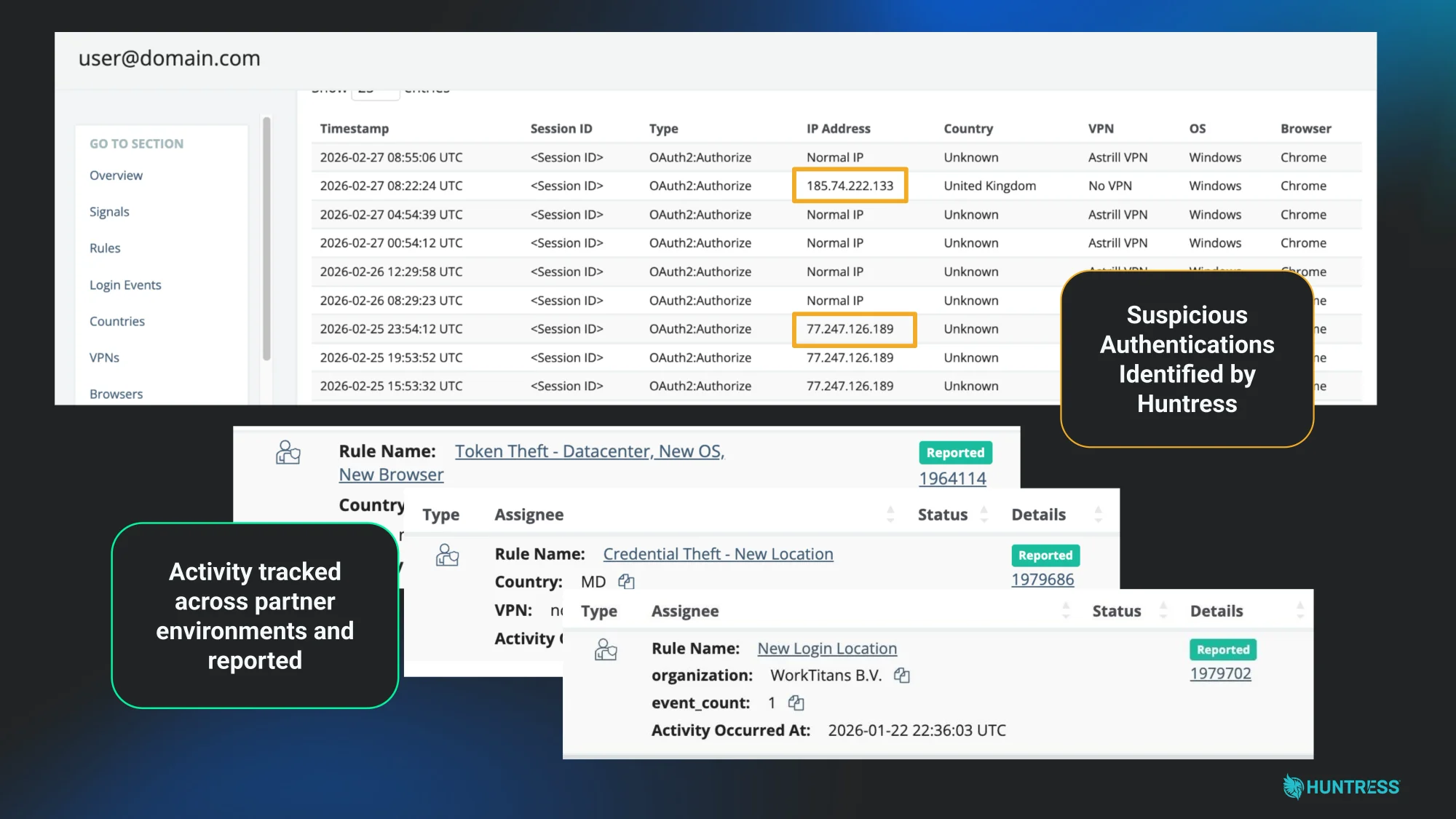Click the VPN column header
This screenshot has height=819, width=1456.
[x=1101, y=129]
